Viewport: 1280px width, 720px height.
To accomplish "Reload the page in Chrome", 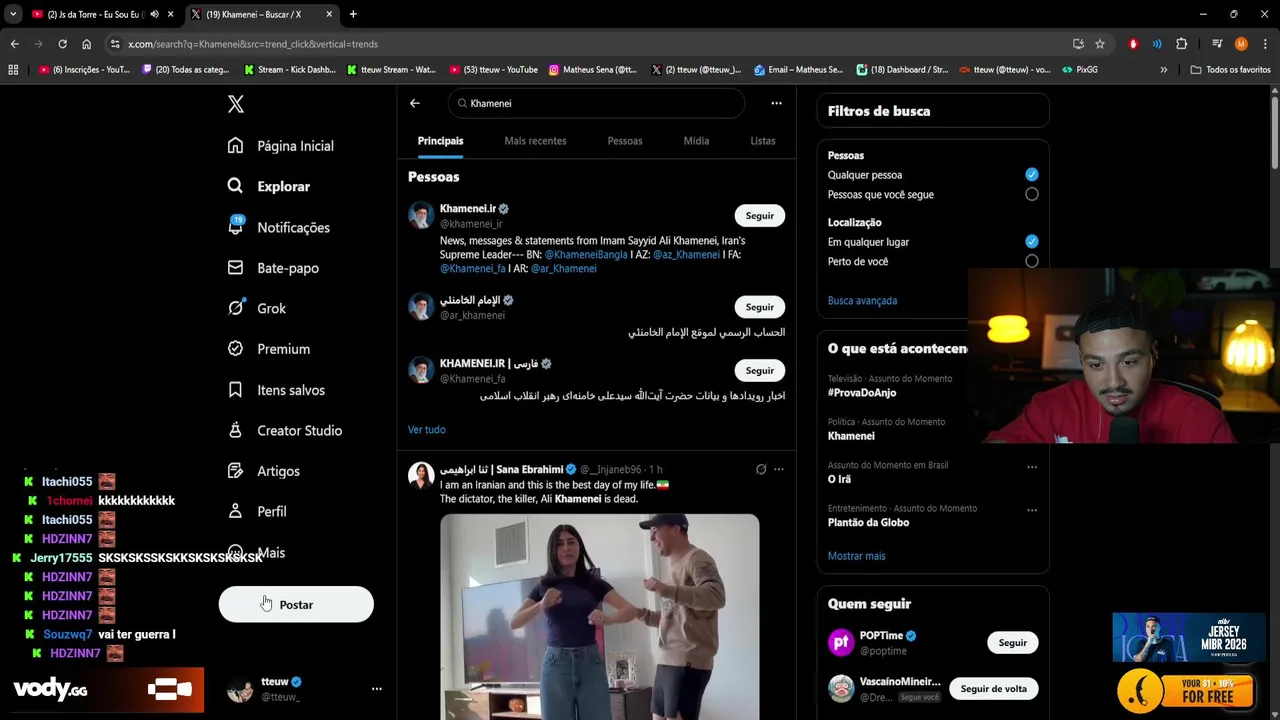I will point(62,44).
